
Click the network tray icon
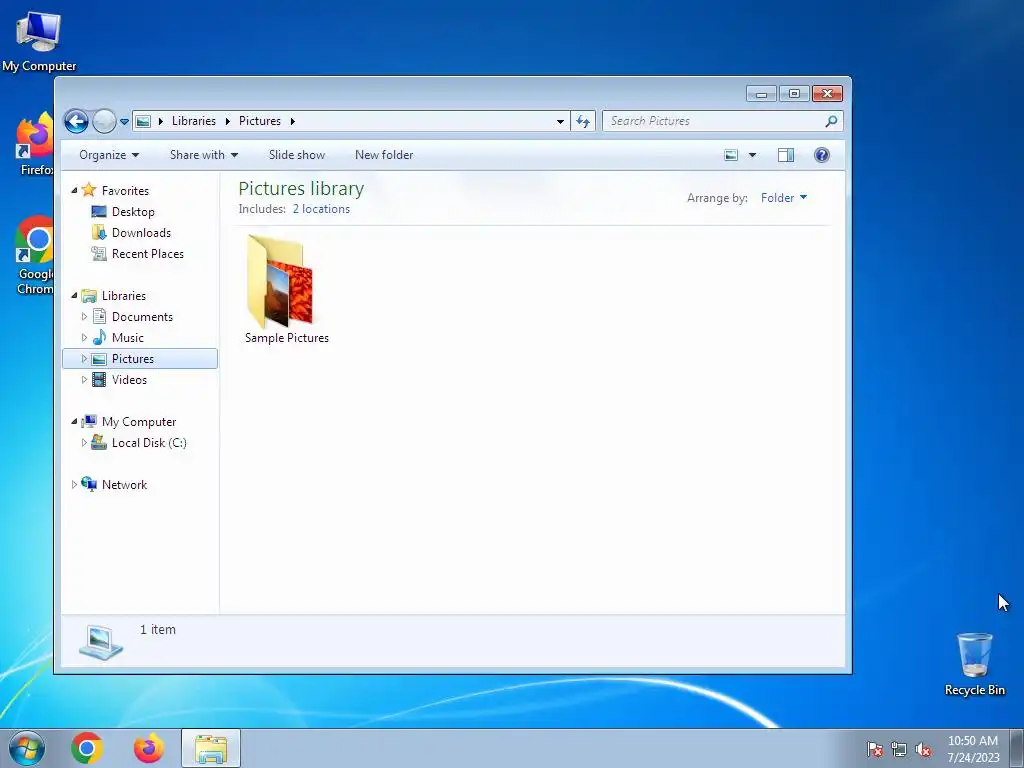tap(899, 750)
